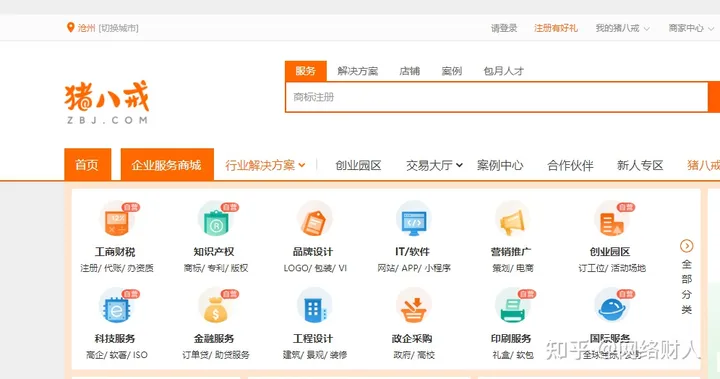Open the 我的猪八戒 dropdown
The image size is (720, 379).
622,28
